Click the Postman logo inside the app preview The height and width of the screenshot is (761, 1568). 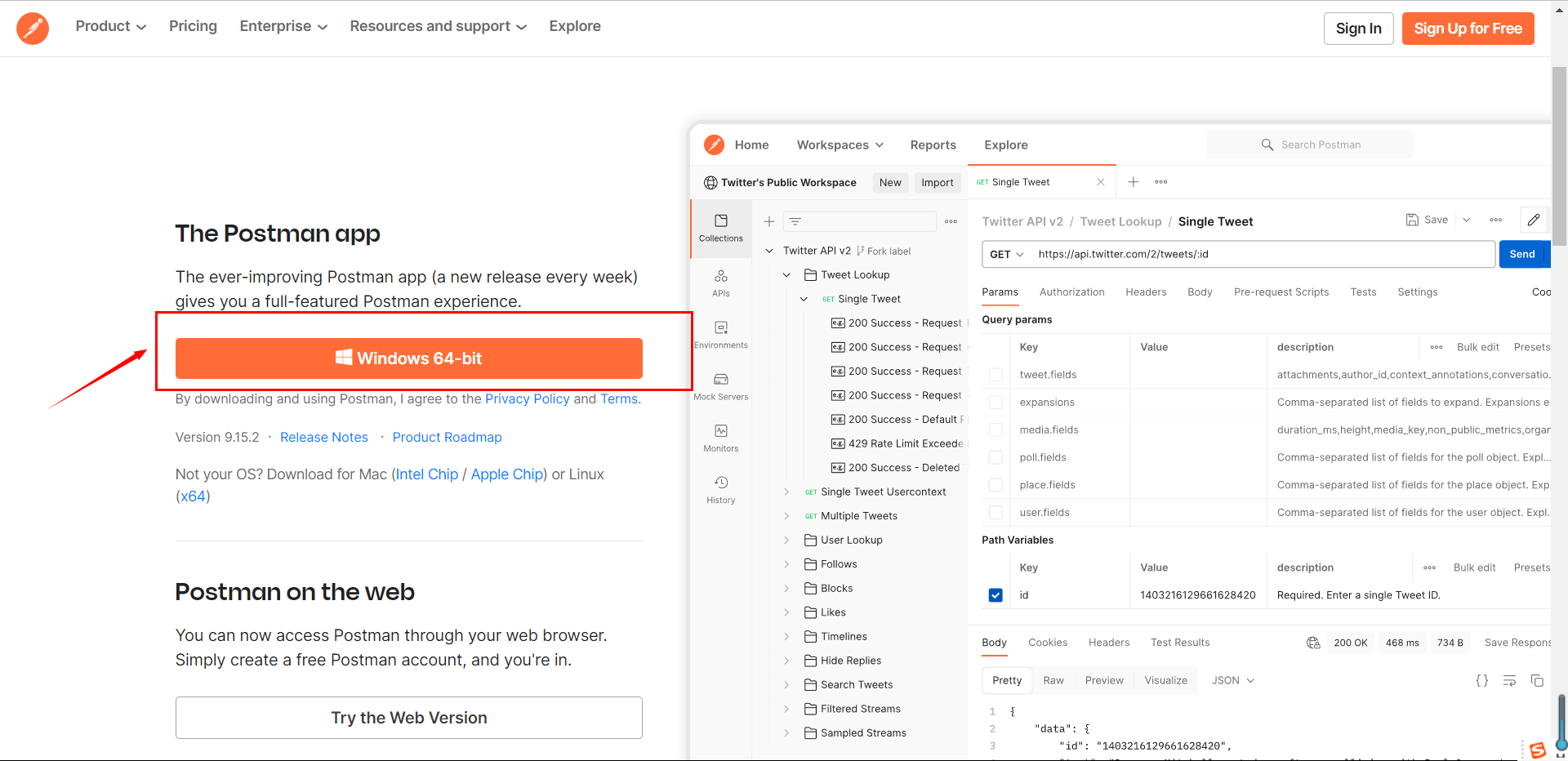714,145
